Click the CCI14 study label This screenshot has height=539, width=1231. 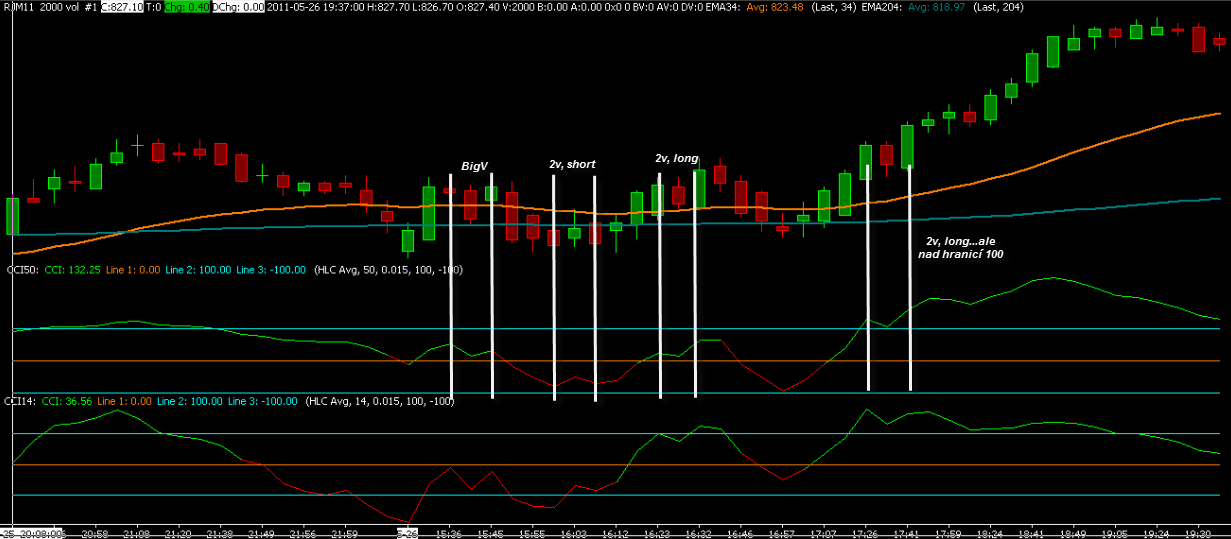21,401
